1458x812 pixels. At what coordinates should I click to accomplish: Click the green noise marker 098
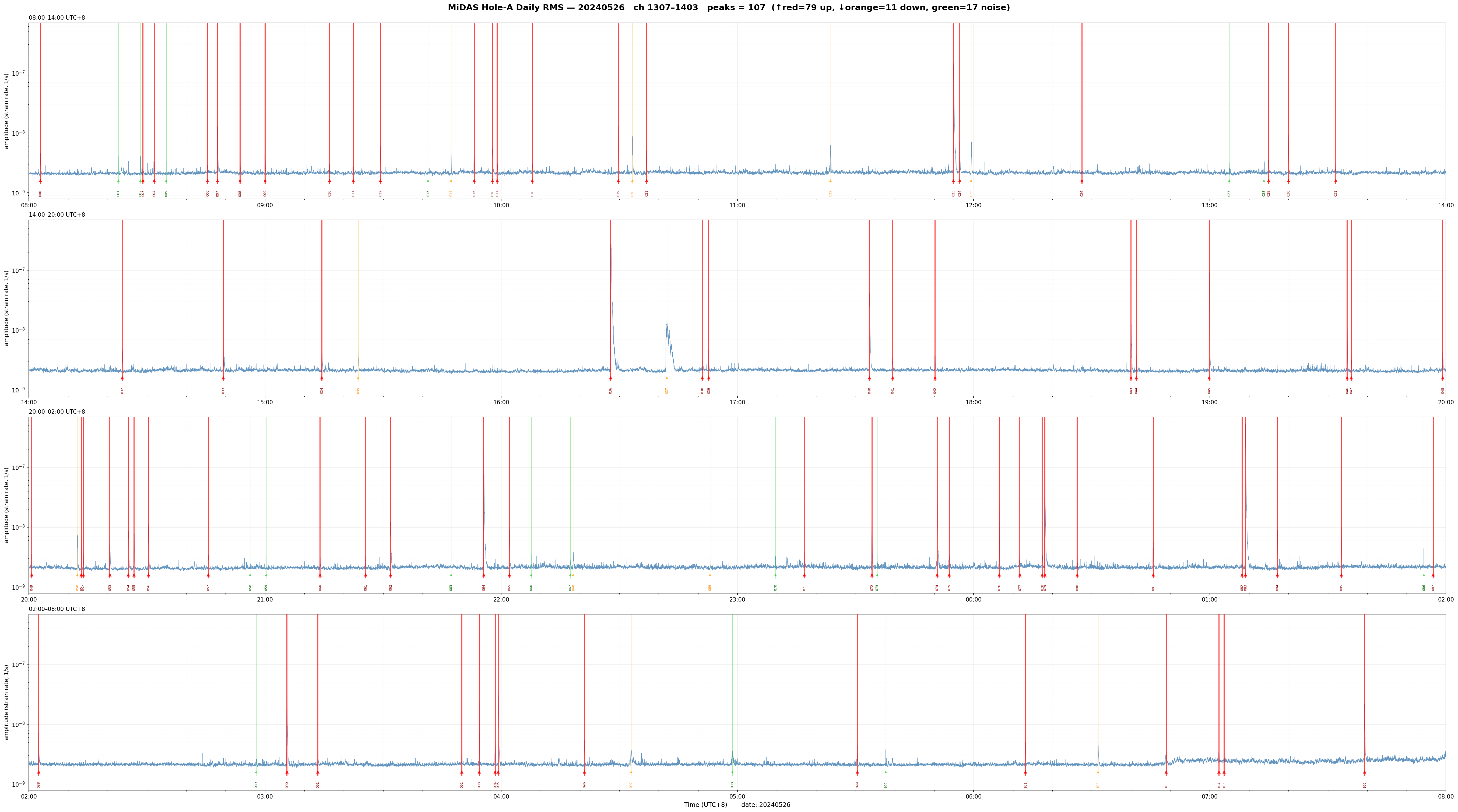click(x=732, y=772)
